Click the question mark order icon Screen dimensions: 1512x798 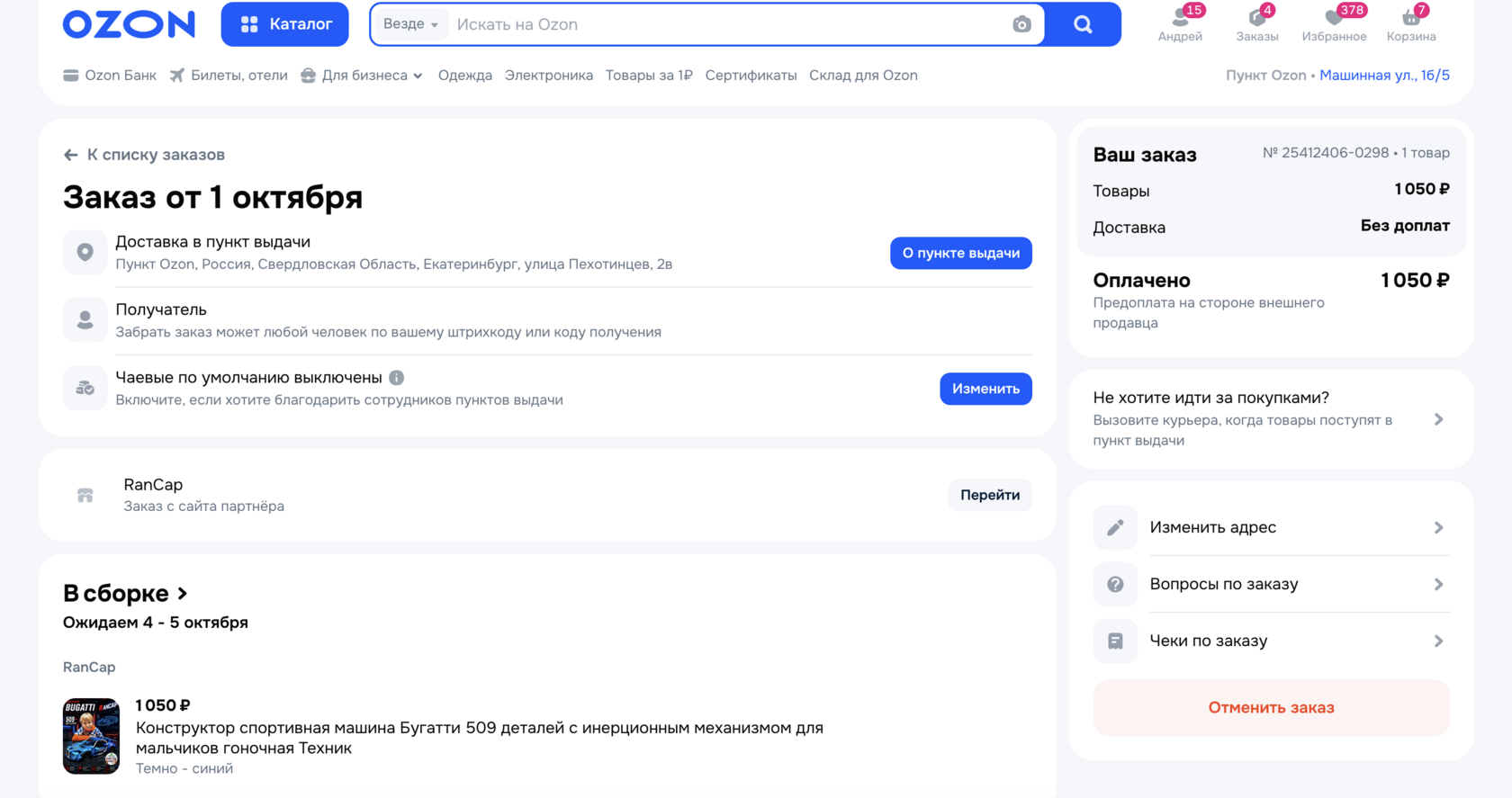pos(1115,584)
